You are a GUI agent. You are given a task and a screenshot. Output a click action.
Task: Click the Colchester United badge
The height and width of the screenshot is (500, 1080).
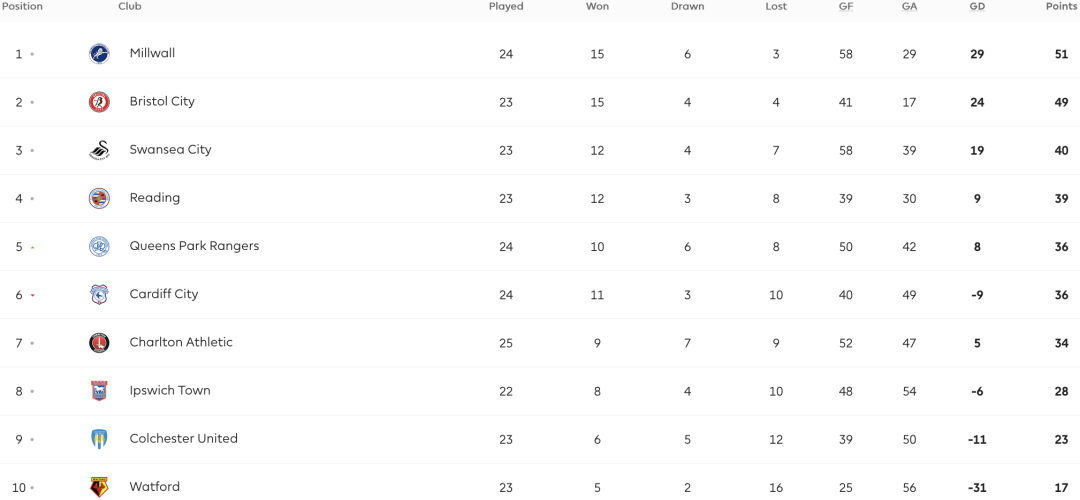[99, 439]
